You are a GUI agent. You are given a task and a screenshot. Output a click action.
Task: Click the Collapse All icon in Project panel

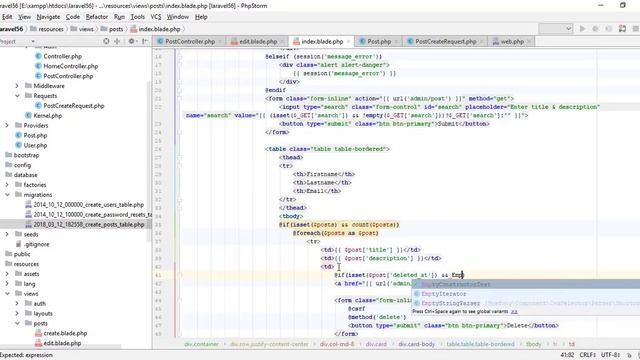click(x=117, y=41)
